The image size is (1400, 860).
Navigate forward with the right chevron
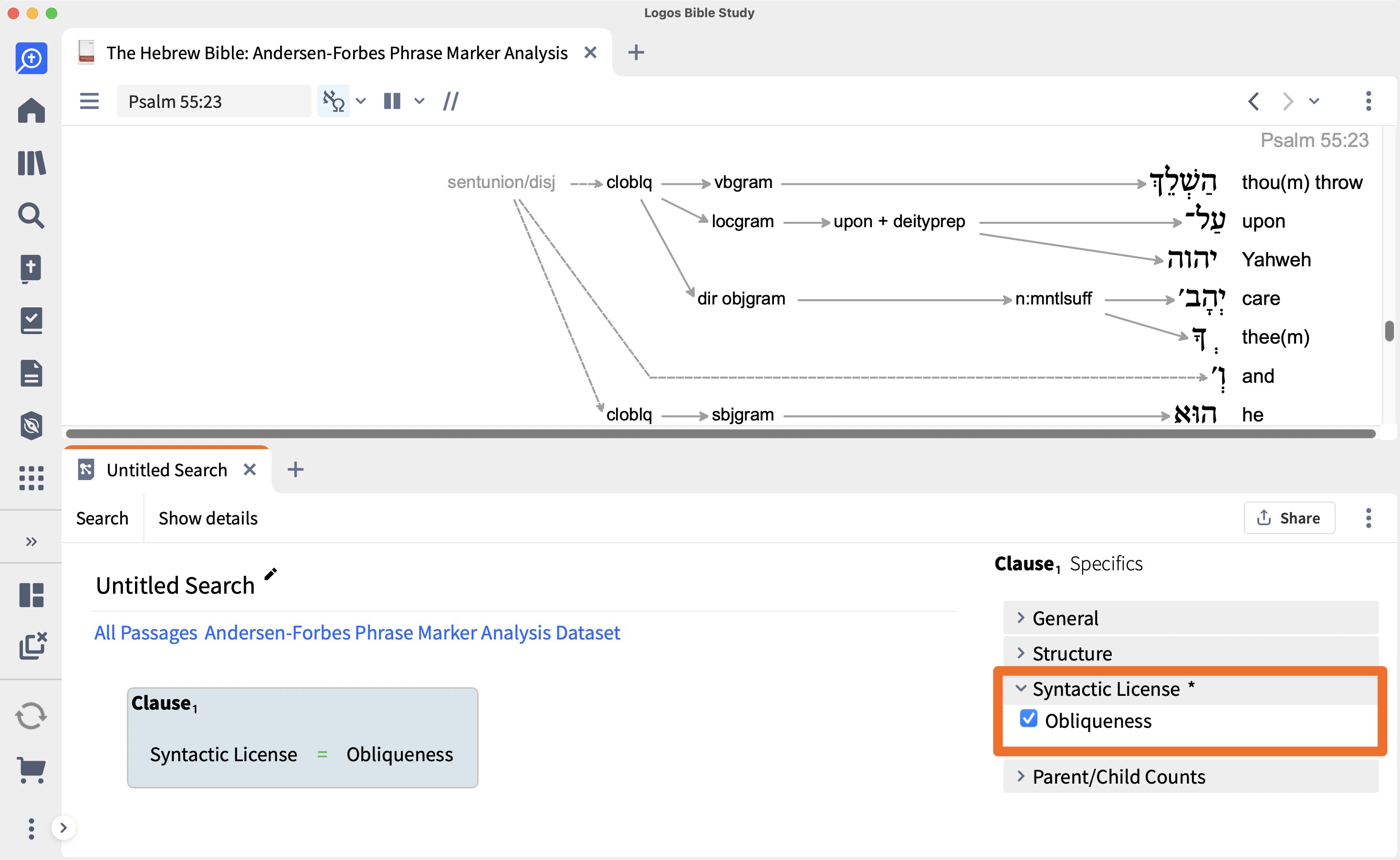click(x=1288, y=101)
